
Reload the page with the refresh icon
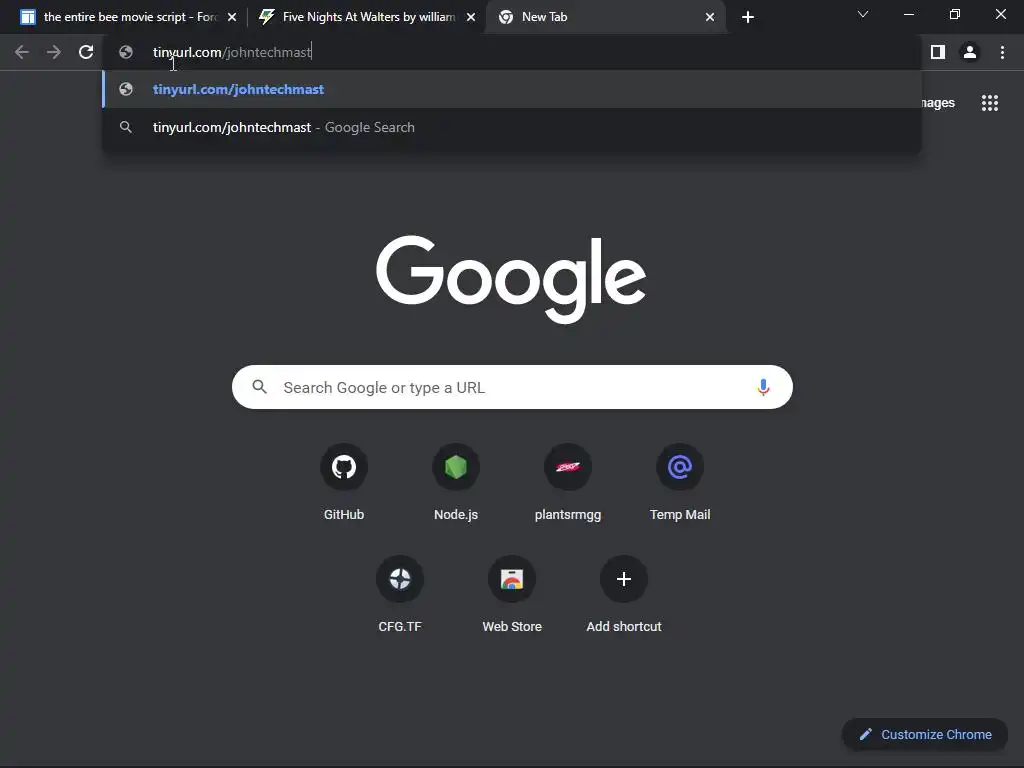coord(86,52)
